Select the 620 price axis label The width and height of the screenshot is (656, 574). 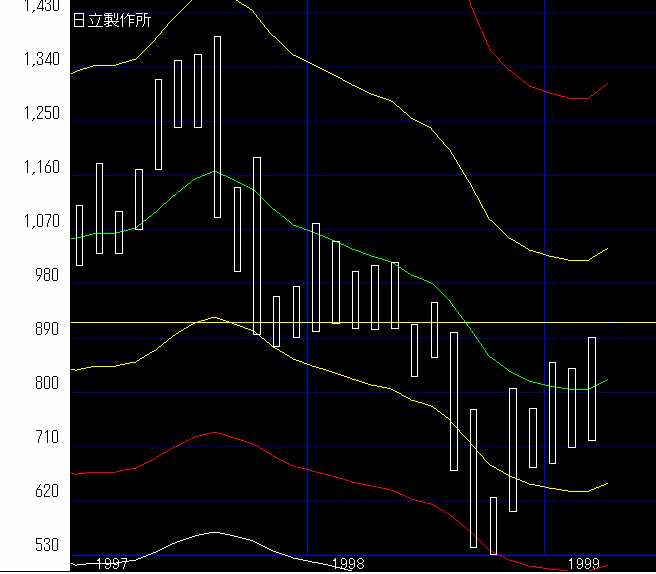pyautogui.click(x=46, y=492)
